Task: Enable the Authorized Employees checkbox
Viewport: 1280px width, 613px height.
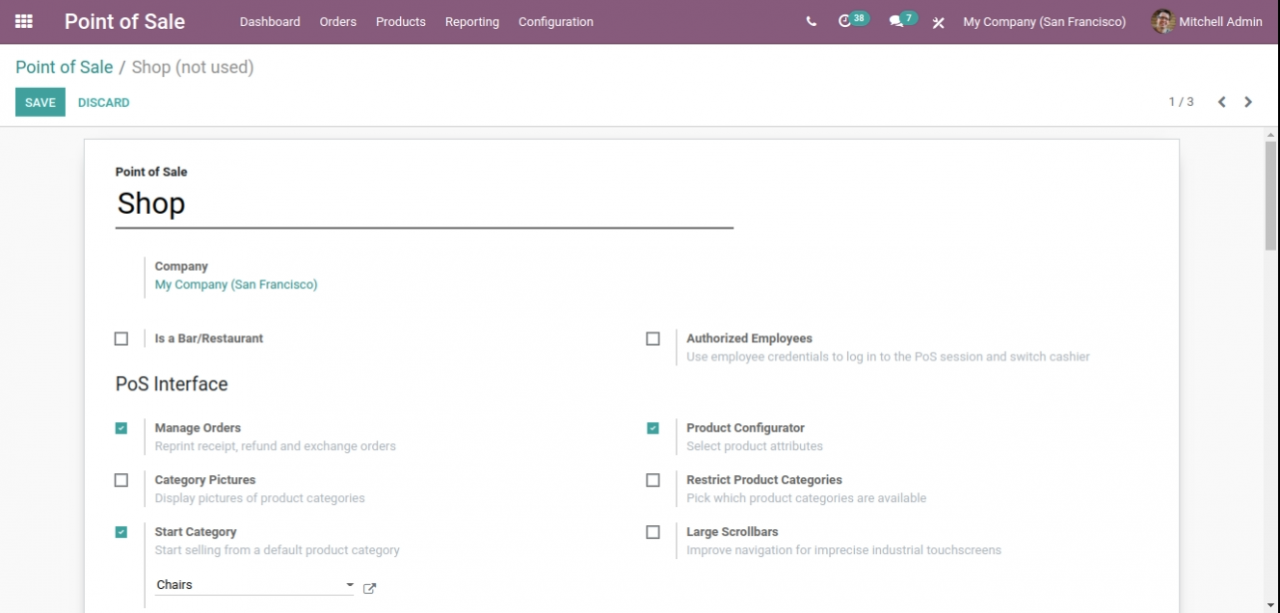Action: (x=653, y=338)
